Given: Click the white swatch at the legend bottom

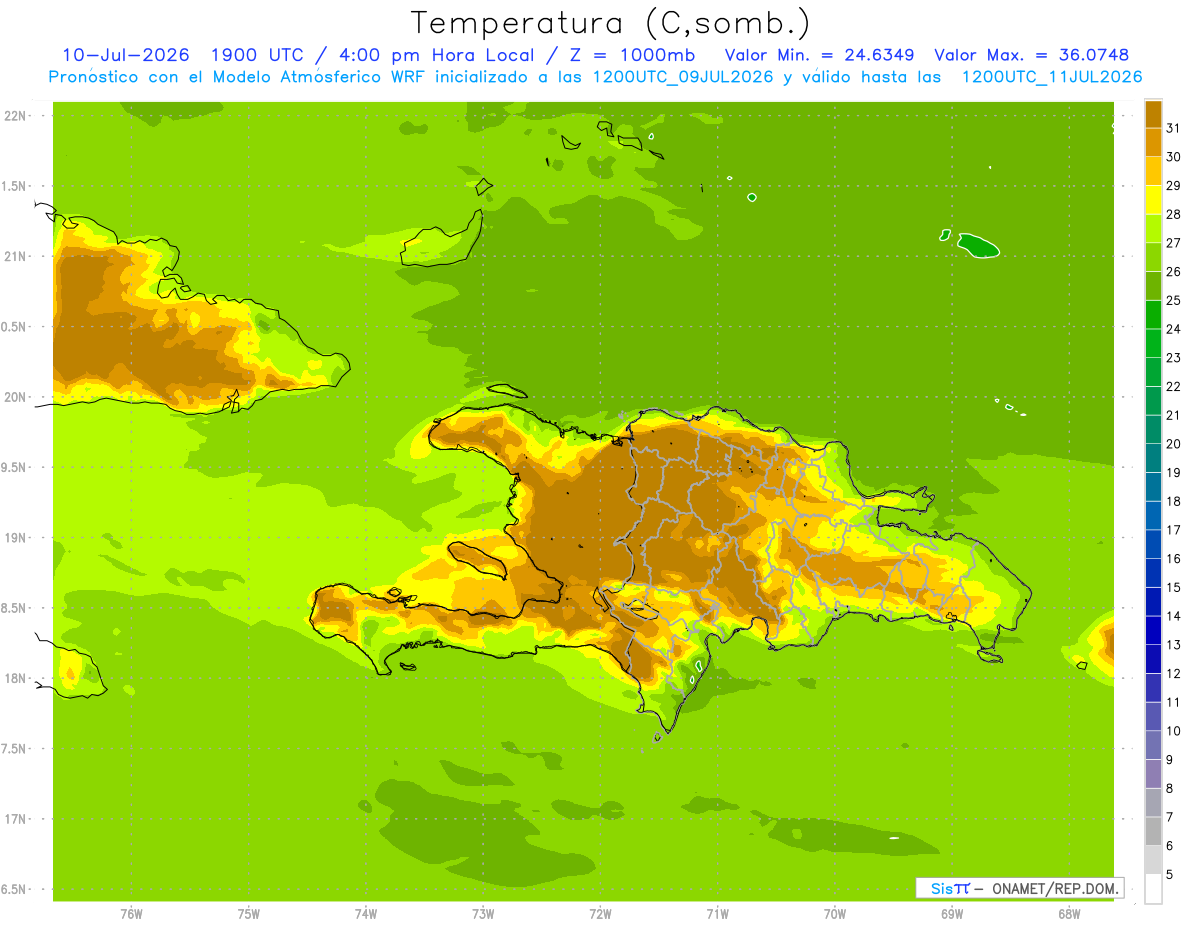Looking at the screenshot, I should tap(1153, 889).
